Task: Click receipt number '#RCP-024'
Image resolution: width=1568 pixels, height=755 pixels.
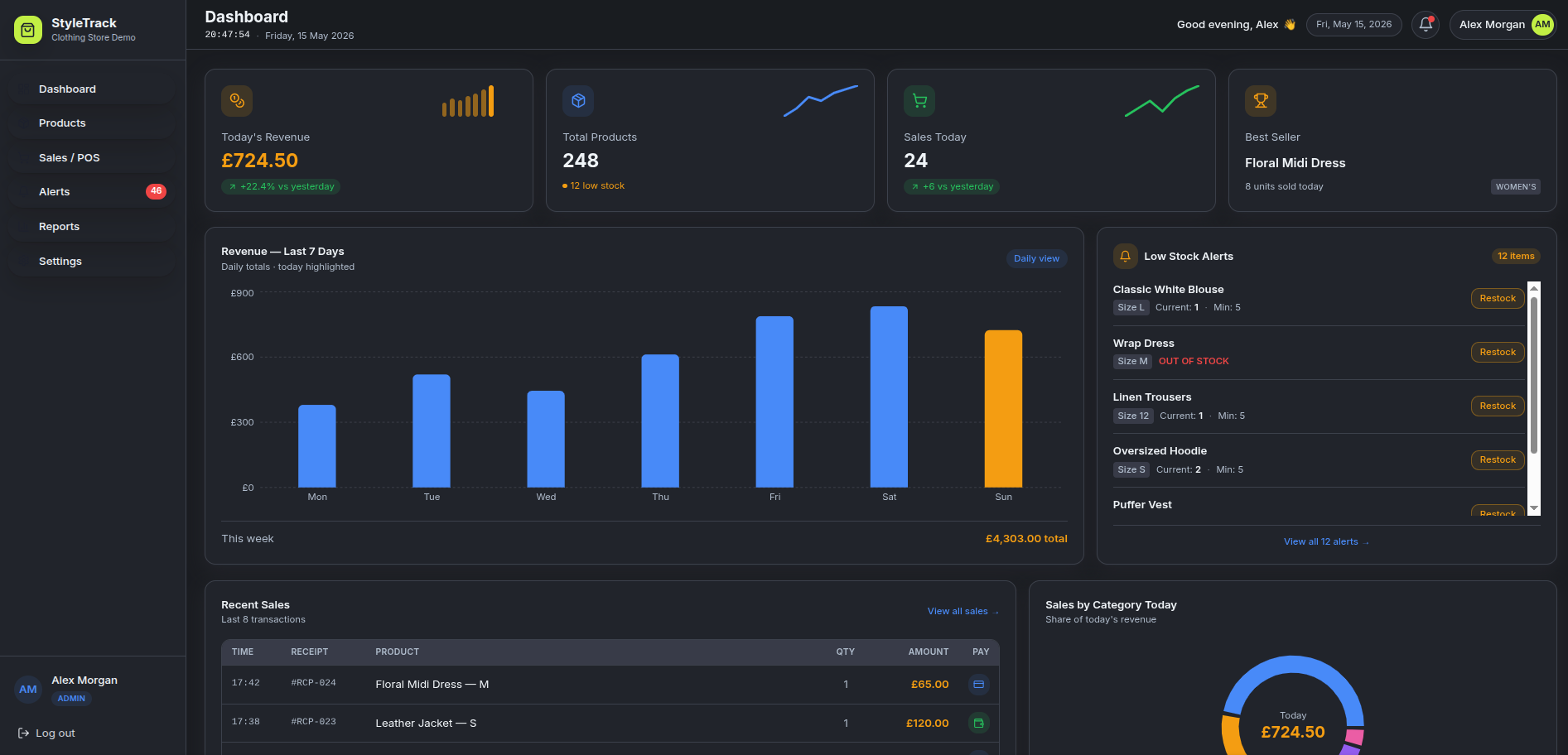Action: coord(313,684)
